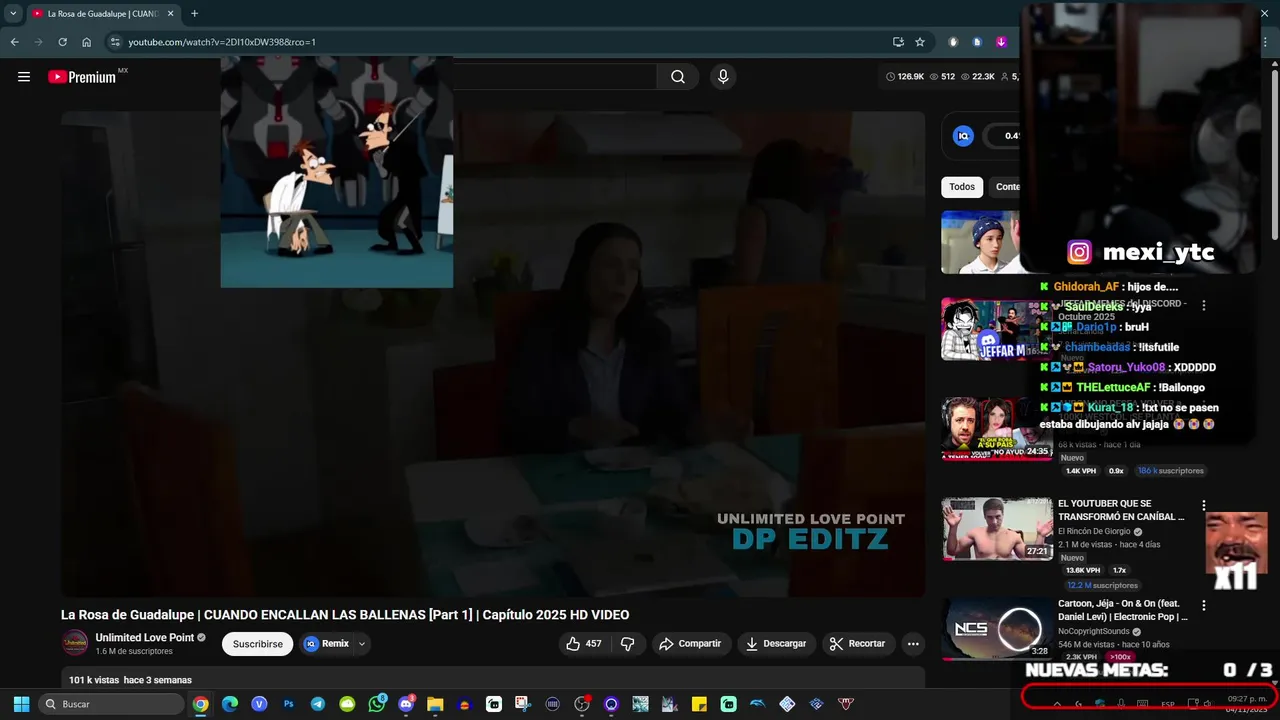The height and width of the screenshot is (720, 1280).
Task: Go to YouTube Premium home logo
Action: [82, 77]
